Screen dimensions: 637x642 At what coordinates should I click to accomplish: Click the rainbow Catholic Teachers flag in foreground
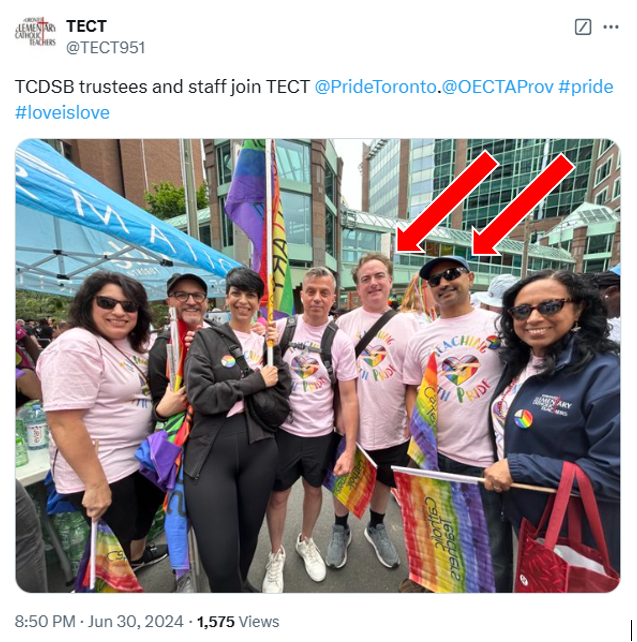442,528
